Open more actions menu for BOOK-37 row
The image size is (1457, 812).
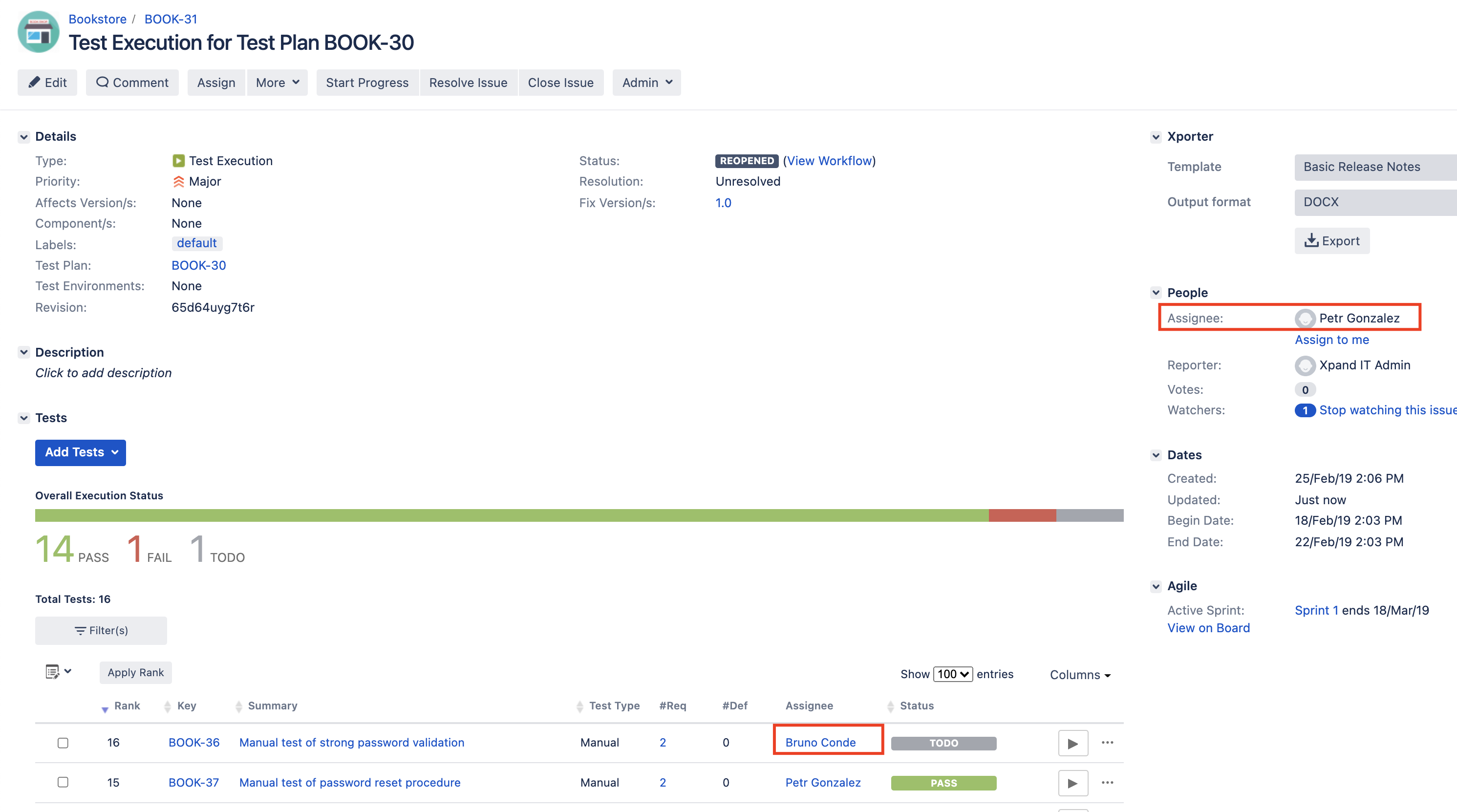click(1108, 783)
